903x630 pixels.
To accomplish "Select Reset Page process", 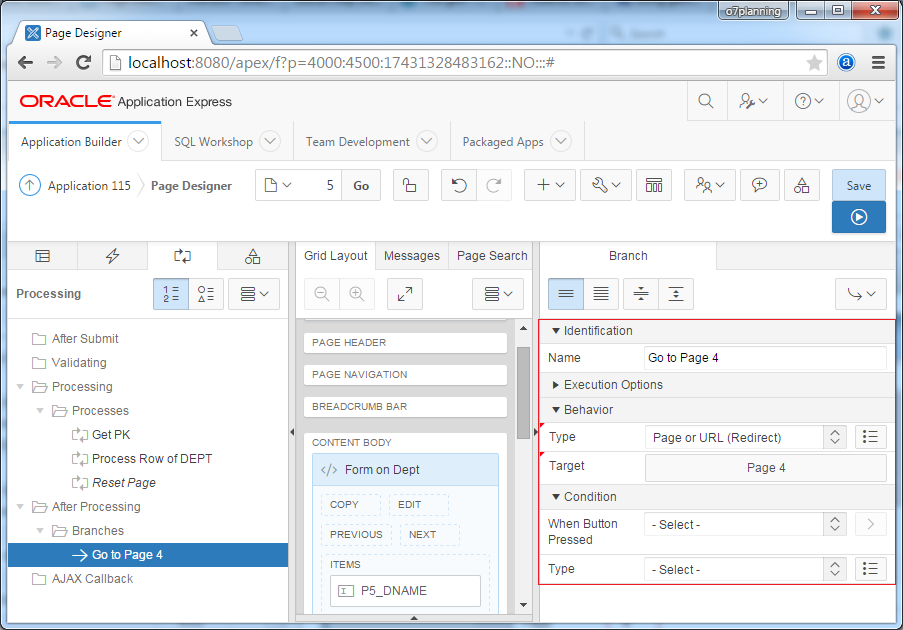I will point(123,483).
